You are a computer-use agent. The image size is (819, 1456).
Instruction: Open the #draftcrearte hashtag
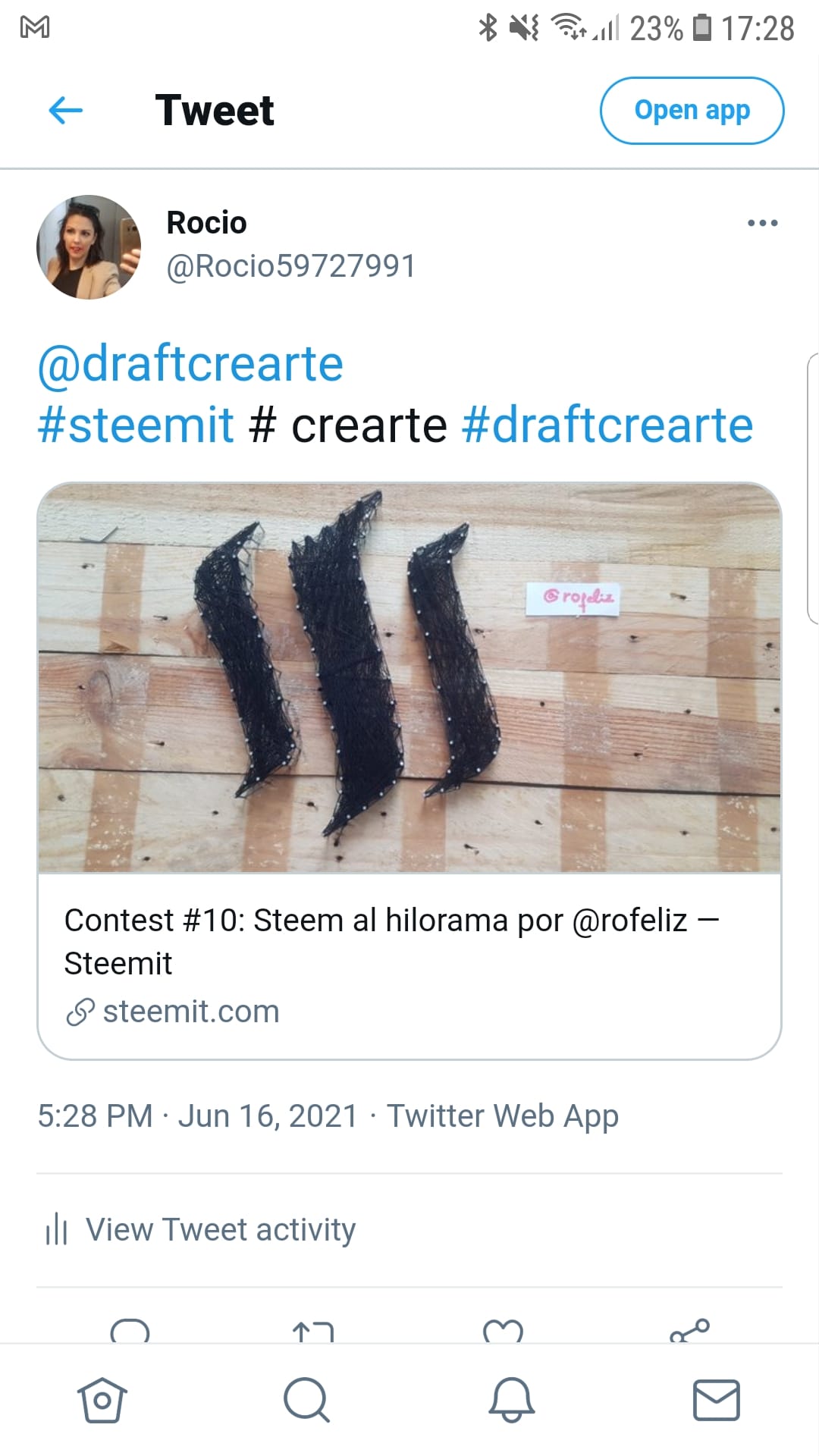[x=607, y=425]
